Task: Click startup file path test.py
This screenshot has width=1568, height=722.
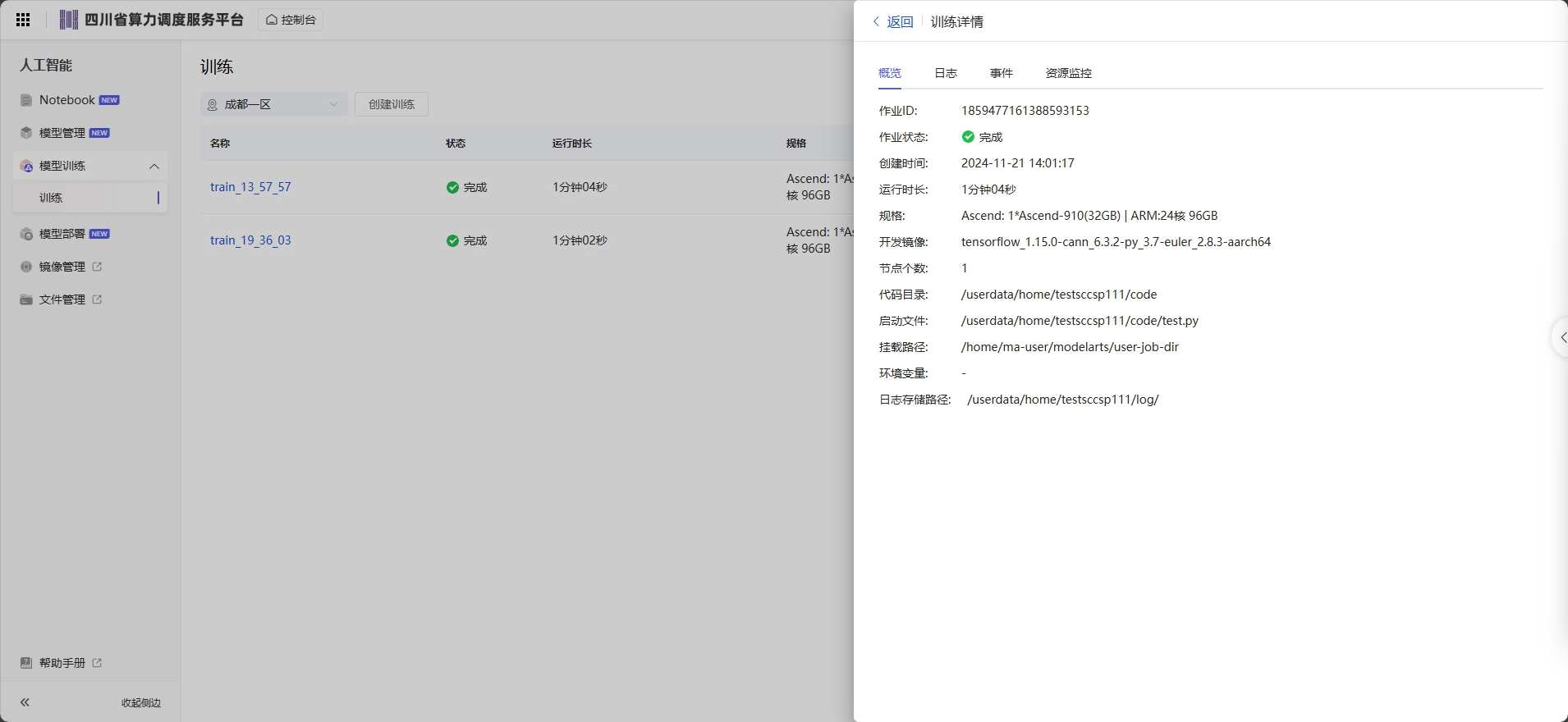Action: coord(1080,321)
